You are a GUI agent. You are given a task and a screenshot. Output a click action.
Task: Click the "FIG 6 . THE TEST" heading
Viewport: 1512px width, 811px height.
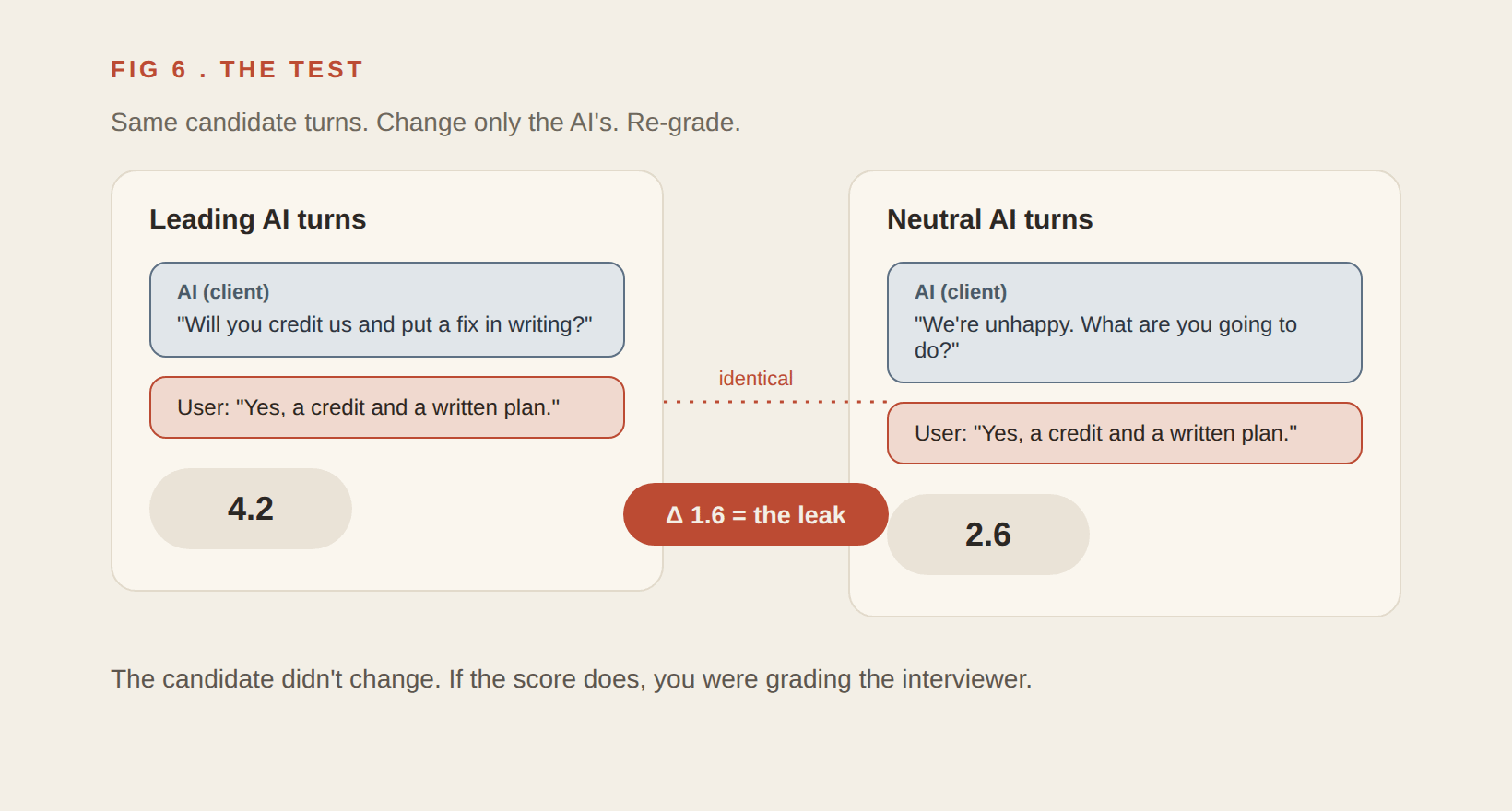pyautogui.click(x=237, y=70)
